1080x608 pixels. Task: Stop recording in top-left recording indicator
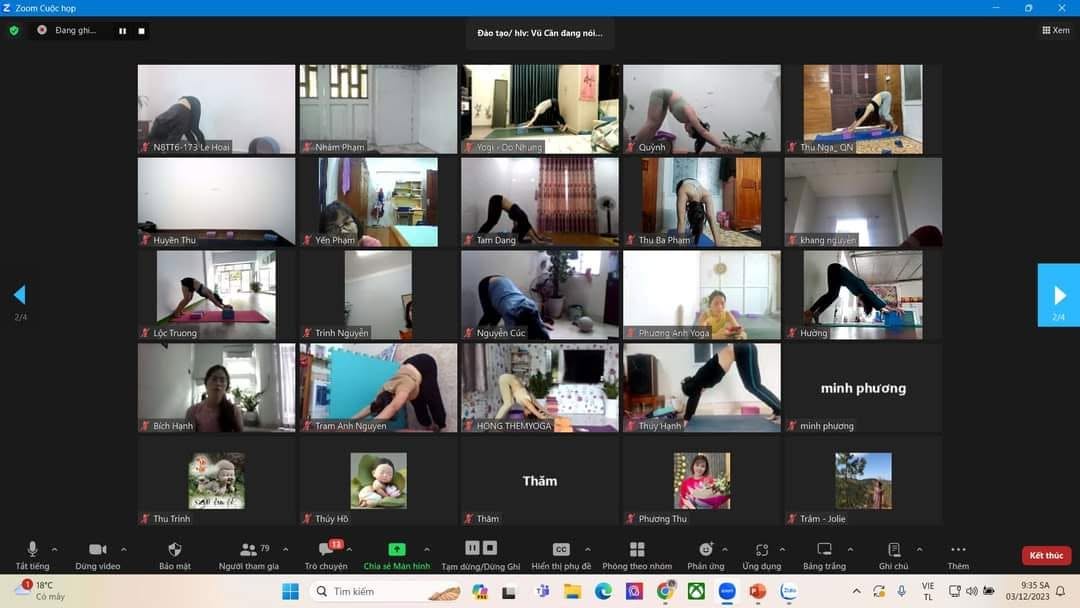141,31
